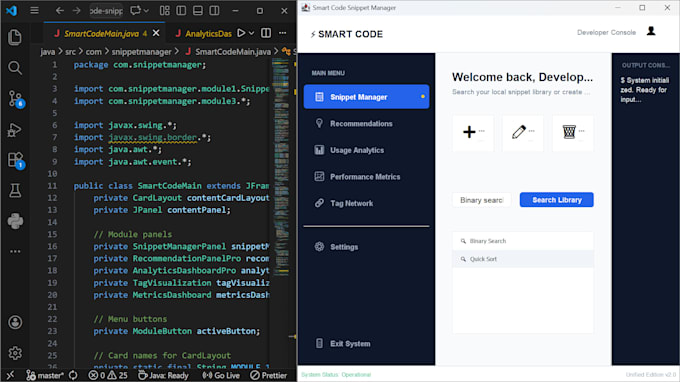Open errors and warnings problems count
Viewport: 680px width, 382px height.
pos(108,375)
